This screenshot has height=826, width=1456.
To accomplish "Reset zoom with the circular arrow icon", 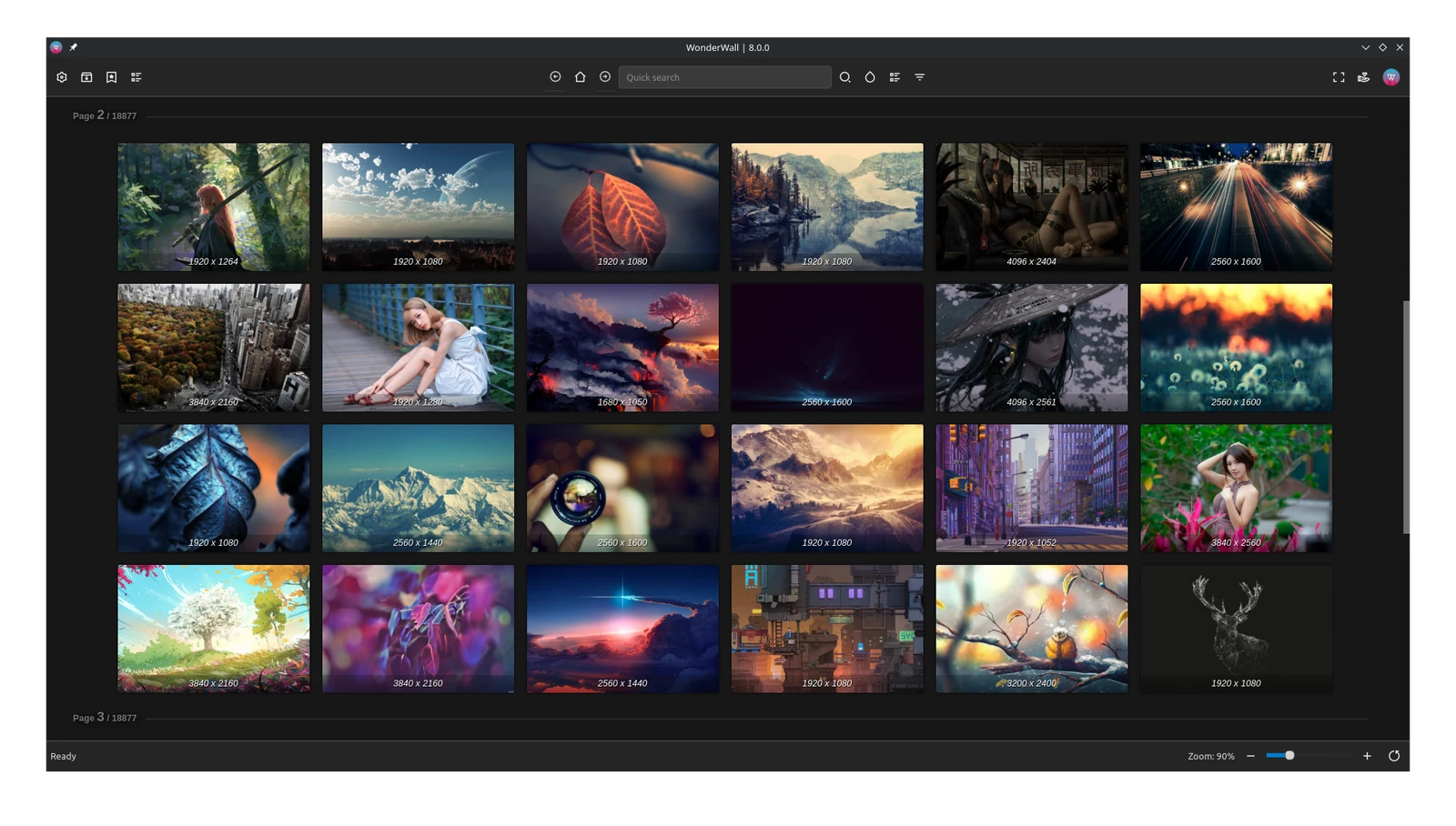I will pos(1393,756).
